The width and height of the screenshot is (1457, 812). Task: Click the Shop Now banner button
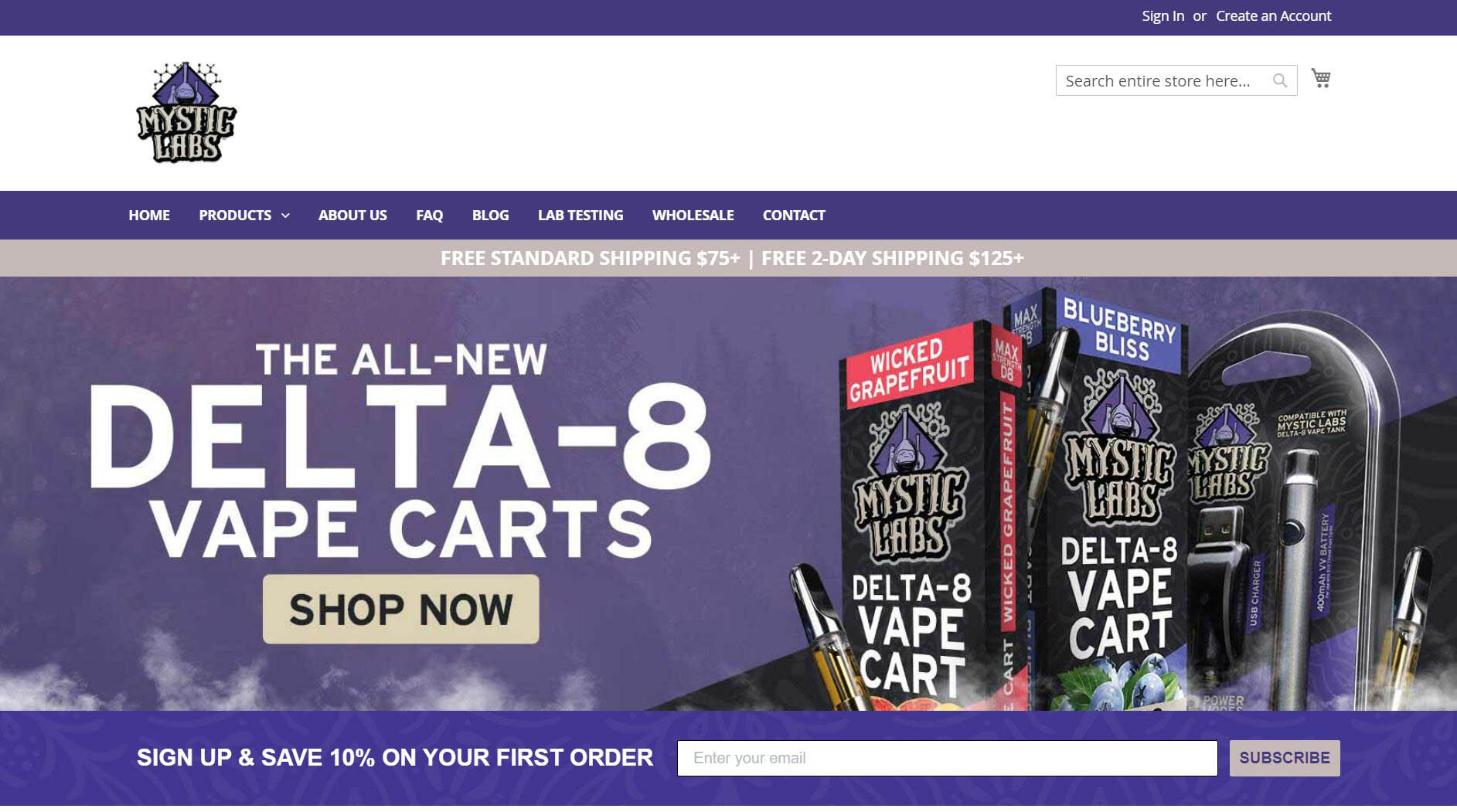401,609
